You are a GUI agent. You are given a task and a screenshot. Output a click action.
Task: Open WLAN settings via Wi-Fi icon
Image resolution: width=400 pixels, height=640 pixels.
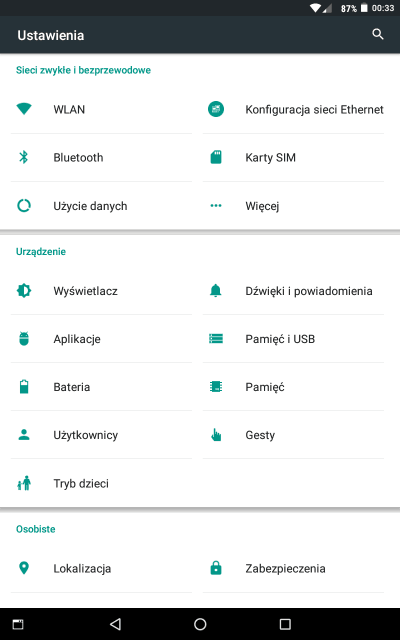24,109
